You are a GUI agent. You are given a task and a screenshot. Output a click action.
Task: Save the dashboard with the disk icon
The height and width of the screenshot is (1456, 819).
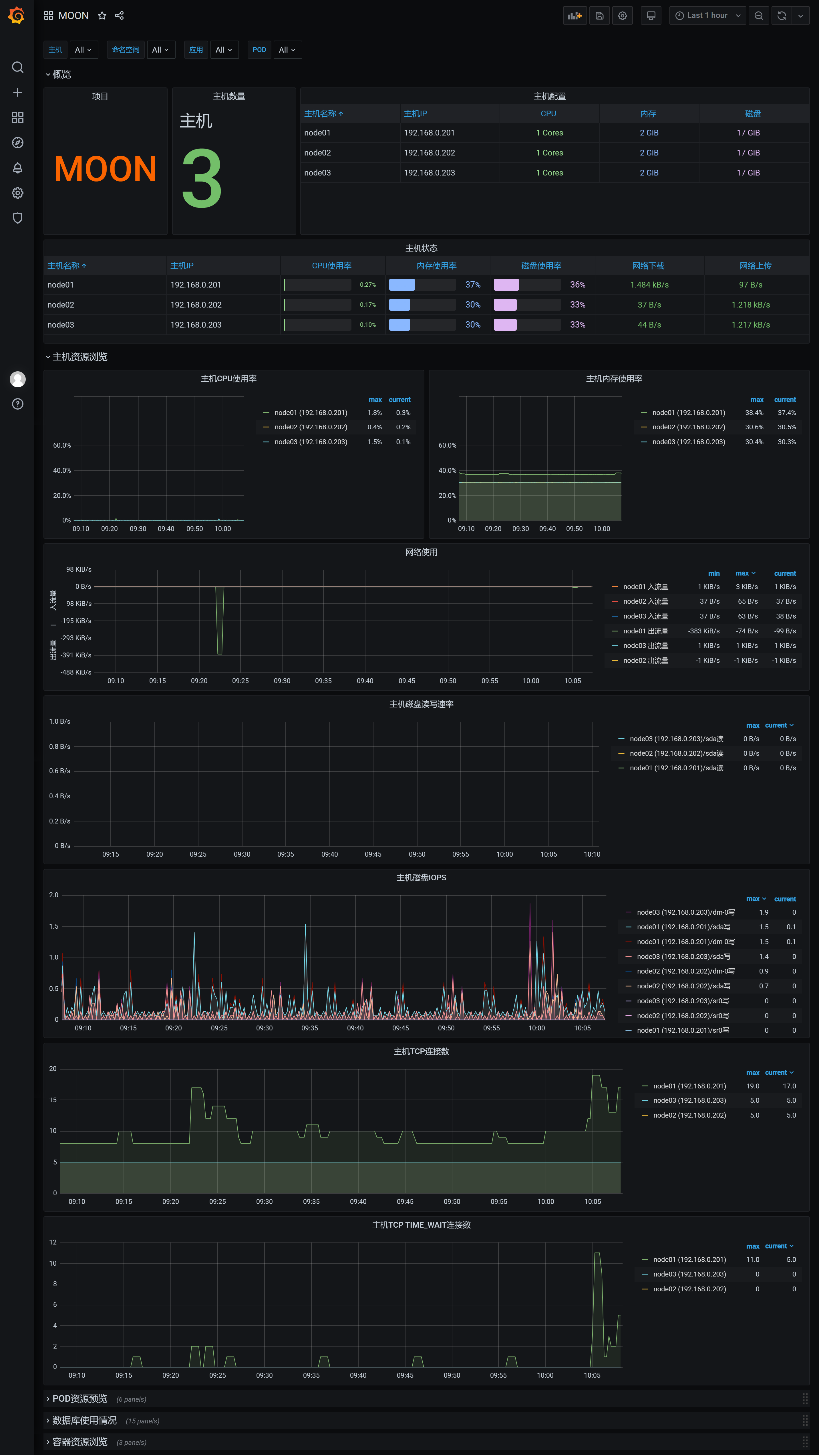(x=600, y=16)
